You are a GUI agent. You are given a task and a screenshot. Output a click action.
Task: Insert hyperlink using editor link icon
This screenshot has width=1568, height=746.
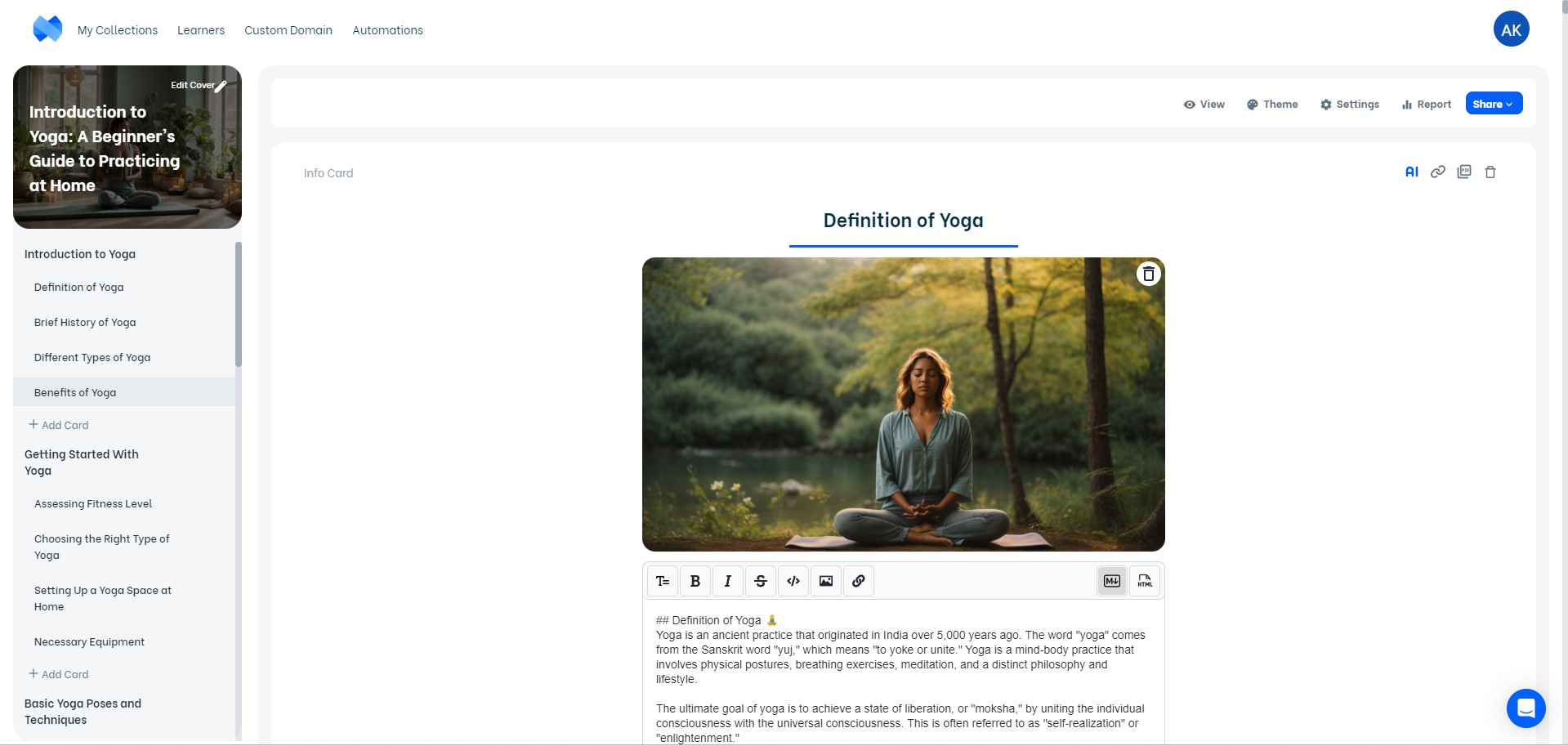pyautogui.click(x=859, y=581)
